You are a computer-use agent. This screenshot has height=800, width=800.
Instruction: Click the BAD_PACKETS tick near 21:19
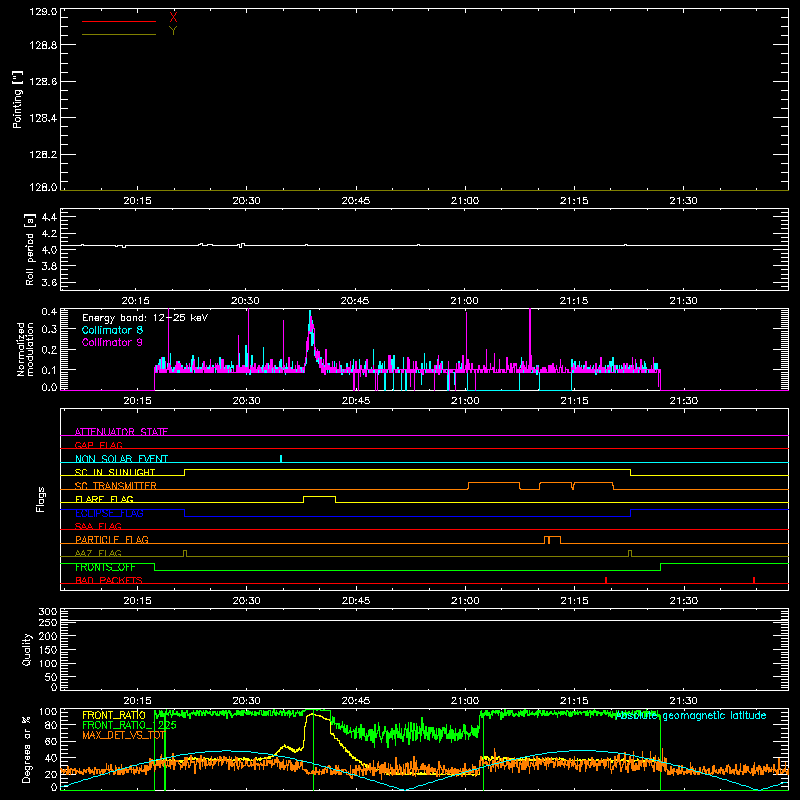tap(606, 580)
